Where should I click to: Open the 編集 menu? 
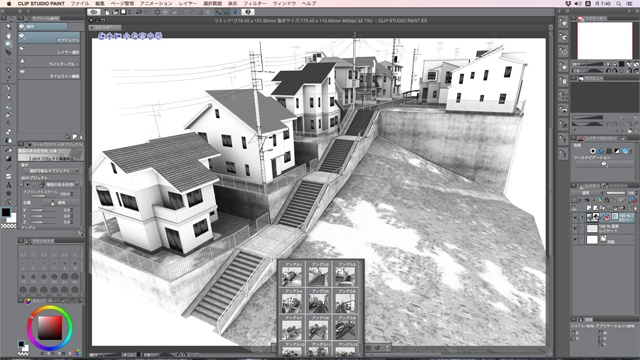tap(100, 3)
